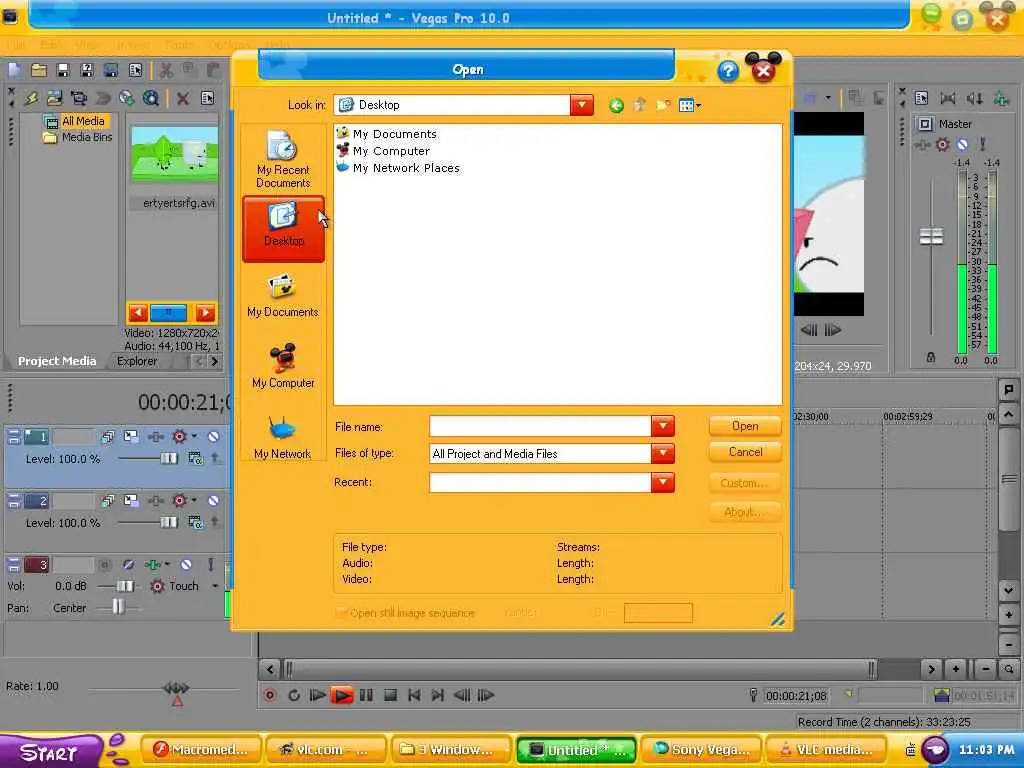The height and width of the screenshot is (768, 1024).
Task: Toggle Invert Phase on audio track 3
Action: tap(128, 564)
